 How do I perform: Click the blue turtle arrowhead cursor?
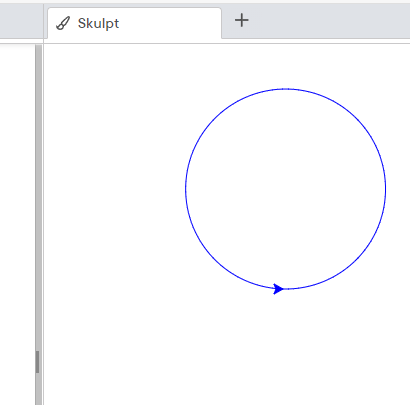pos(278,289)
